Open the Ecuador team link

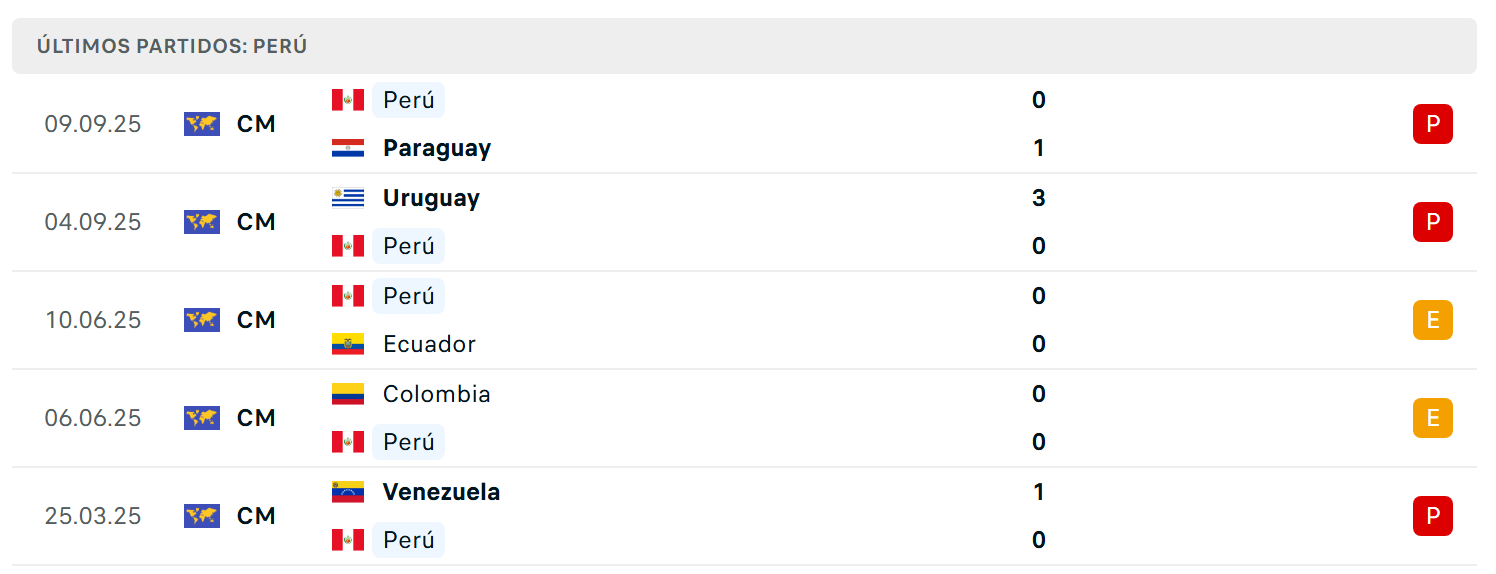[x=429, y=344]
